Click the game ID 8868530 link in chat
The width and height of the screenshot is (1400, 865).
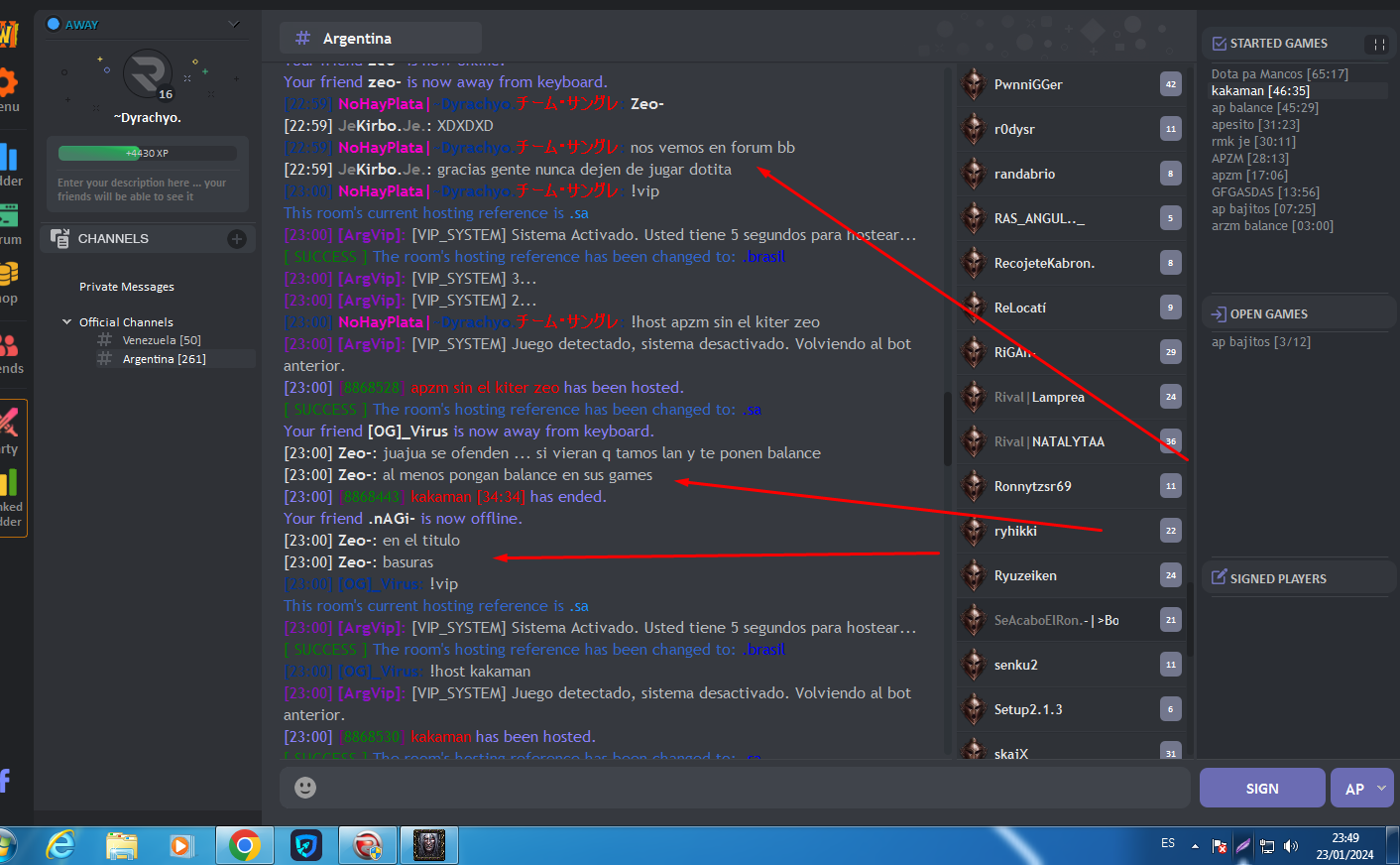[372, 737]
